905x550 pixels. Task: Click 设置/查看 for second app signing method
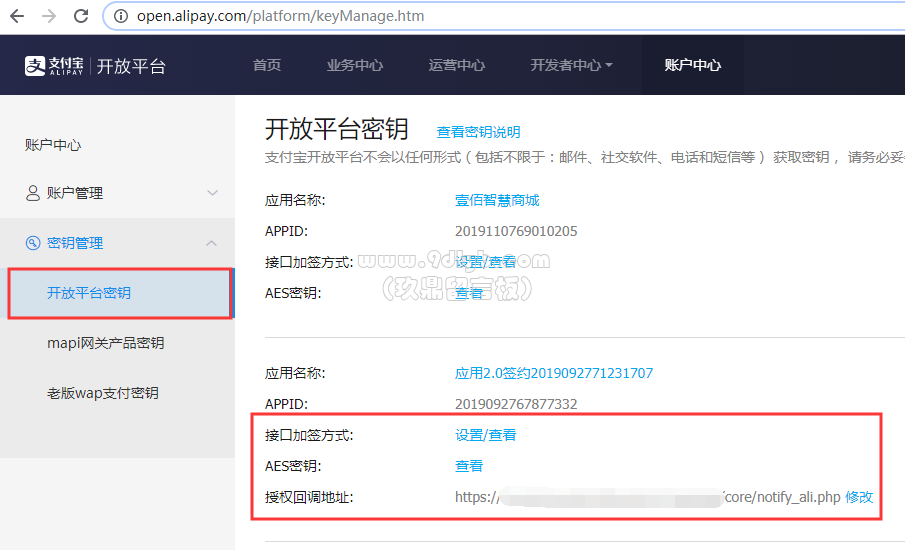point(485,435)
